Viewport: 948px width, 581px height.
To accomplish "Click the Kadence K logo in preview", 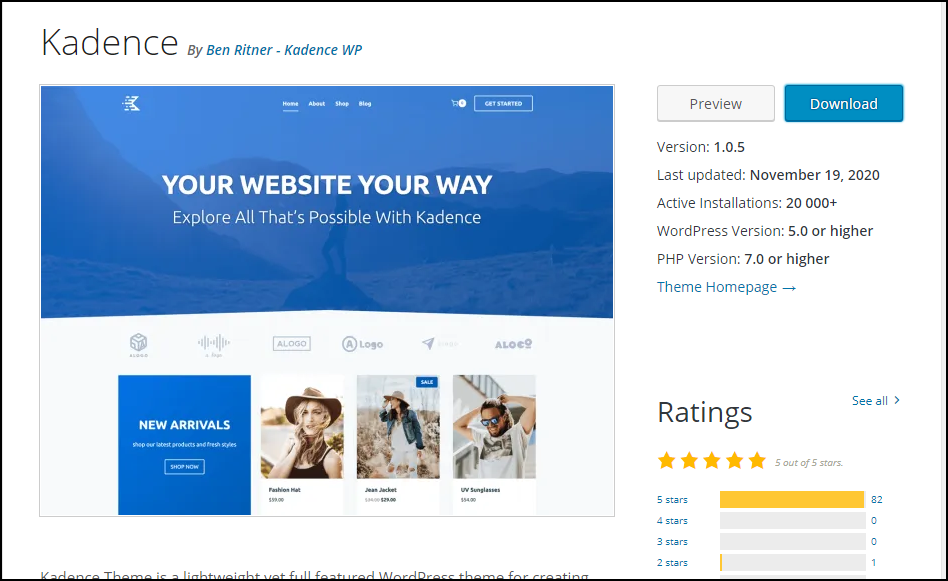I will [x=131, y=103].
